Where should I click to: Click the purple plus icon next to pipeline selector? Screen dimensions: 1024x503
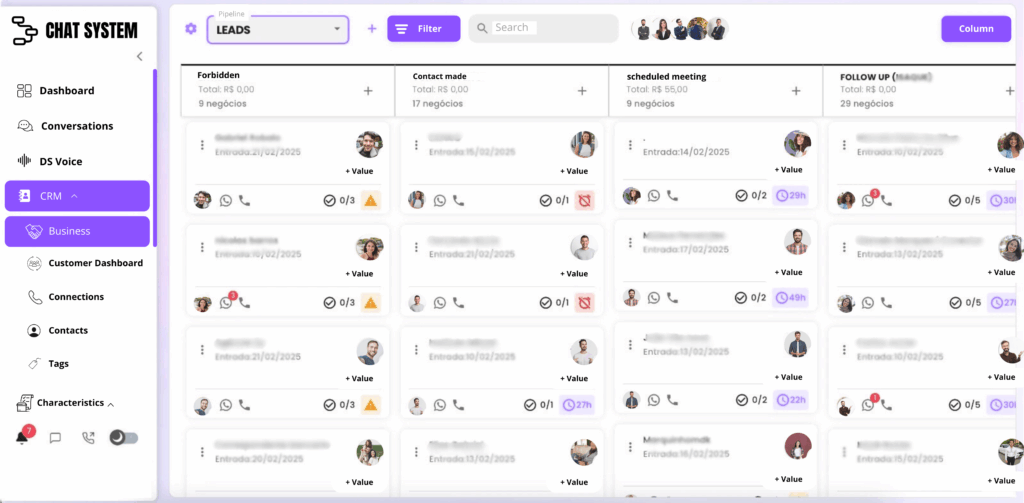(x=372, y=29)
